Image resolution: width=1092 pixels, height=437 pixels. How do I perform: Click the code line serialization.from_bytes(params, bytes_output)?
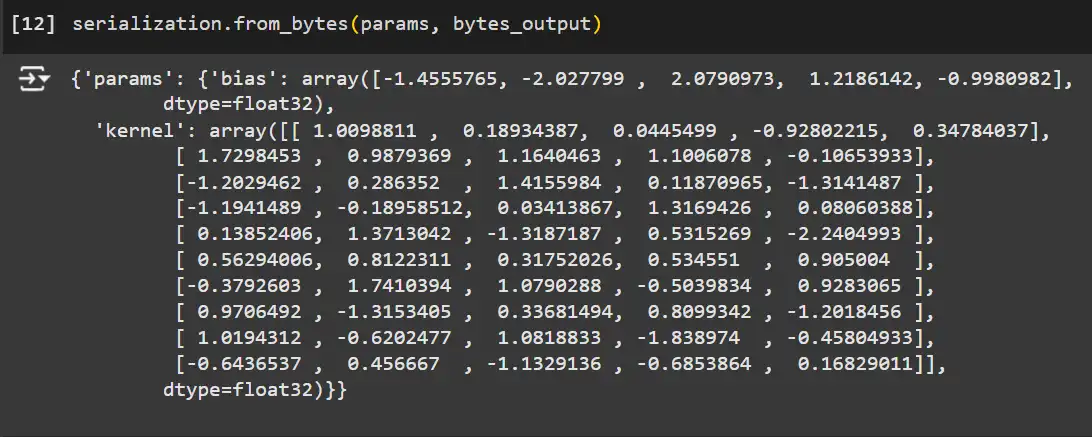click(x=336, y=25)
